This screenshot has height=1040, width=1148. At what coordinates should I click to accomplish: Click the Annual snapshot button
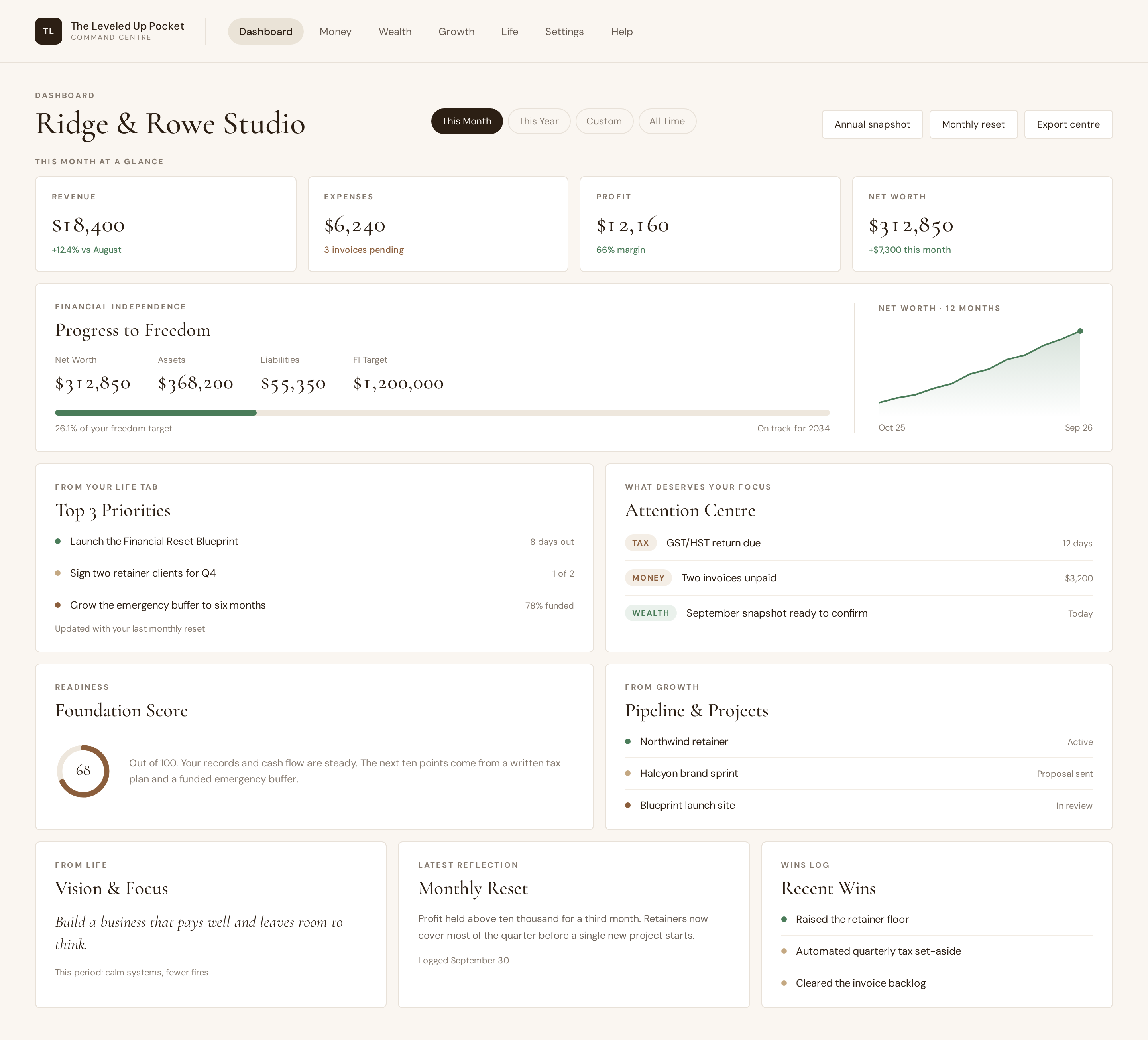coord(873,124)
